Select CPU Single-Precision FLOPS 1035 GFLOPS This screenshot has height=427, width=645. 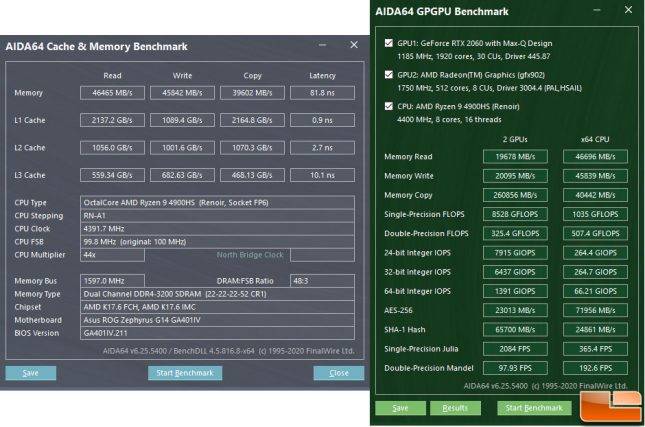(595, 214)
